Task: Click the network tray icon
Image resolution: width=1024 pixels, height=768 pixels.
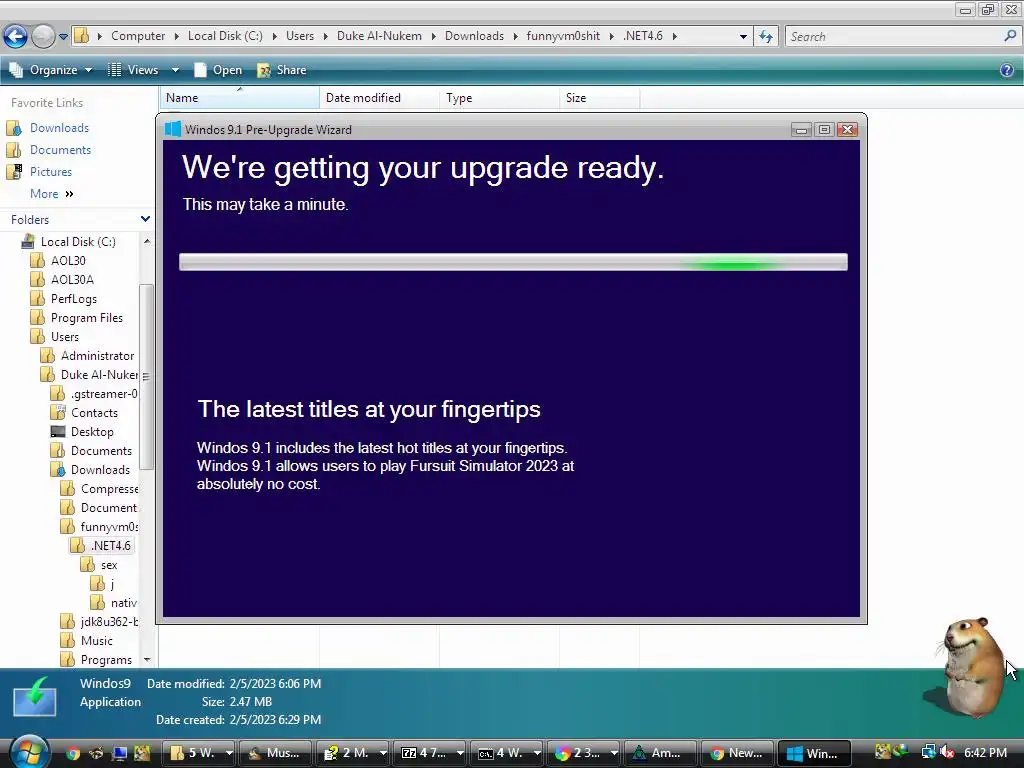Action: coord(928,752)
